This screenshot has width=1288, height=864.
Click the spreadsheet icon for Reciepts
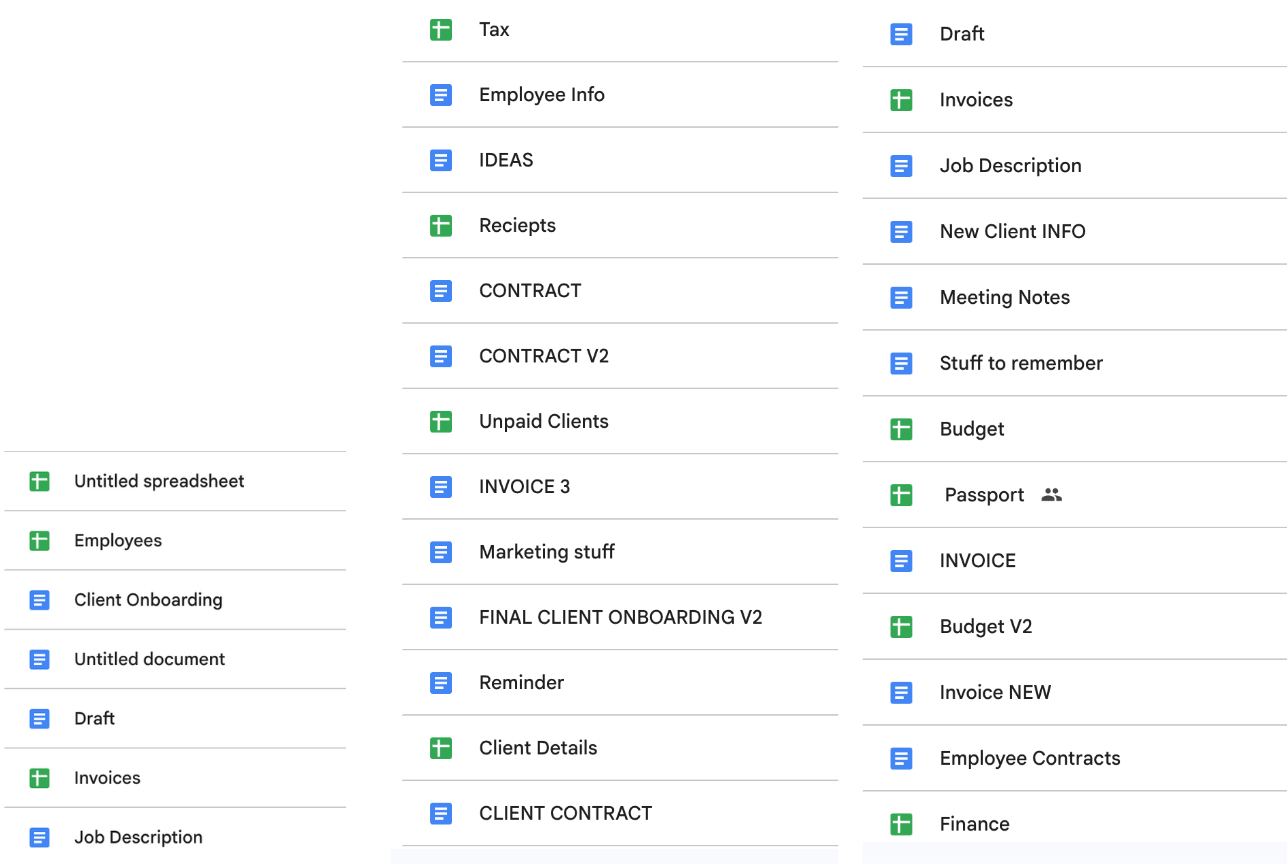coord(441,226)
